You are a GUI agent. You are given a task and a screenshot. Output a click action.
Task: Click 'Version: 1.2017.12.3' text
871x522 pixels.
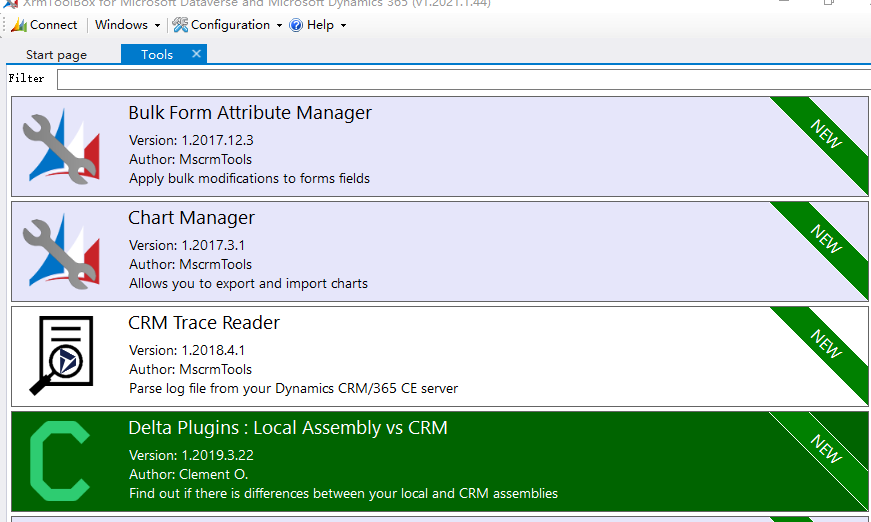(x=191, y=140)
